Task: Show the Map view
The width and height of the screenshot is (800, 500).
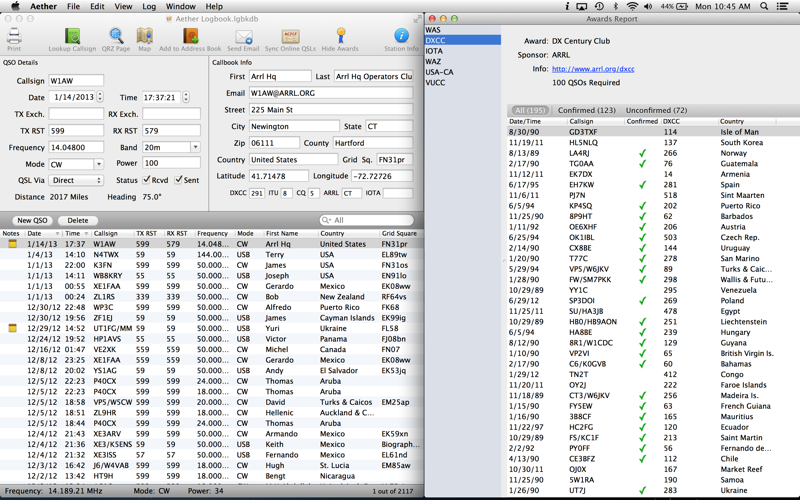Action: (x=144, y=38)
